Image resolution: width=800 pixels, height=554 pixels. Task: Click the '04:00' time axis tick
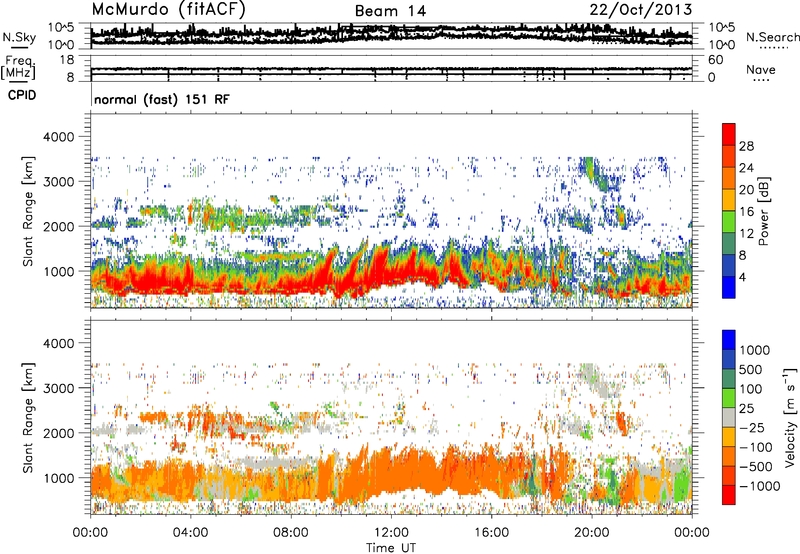pos(190,533)
